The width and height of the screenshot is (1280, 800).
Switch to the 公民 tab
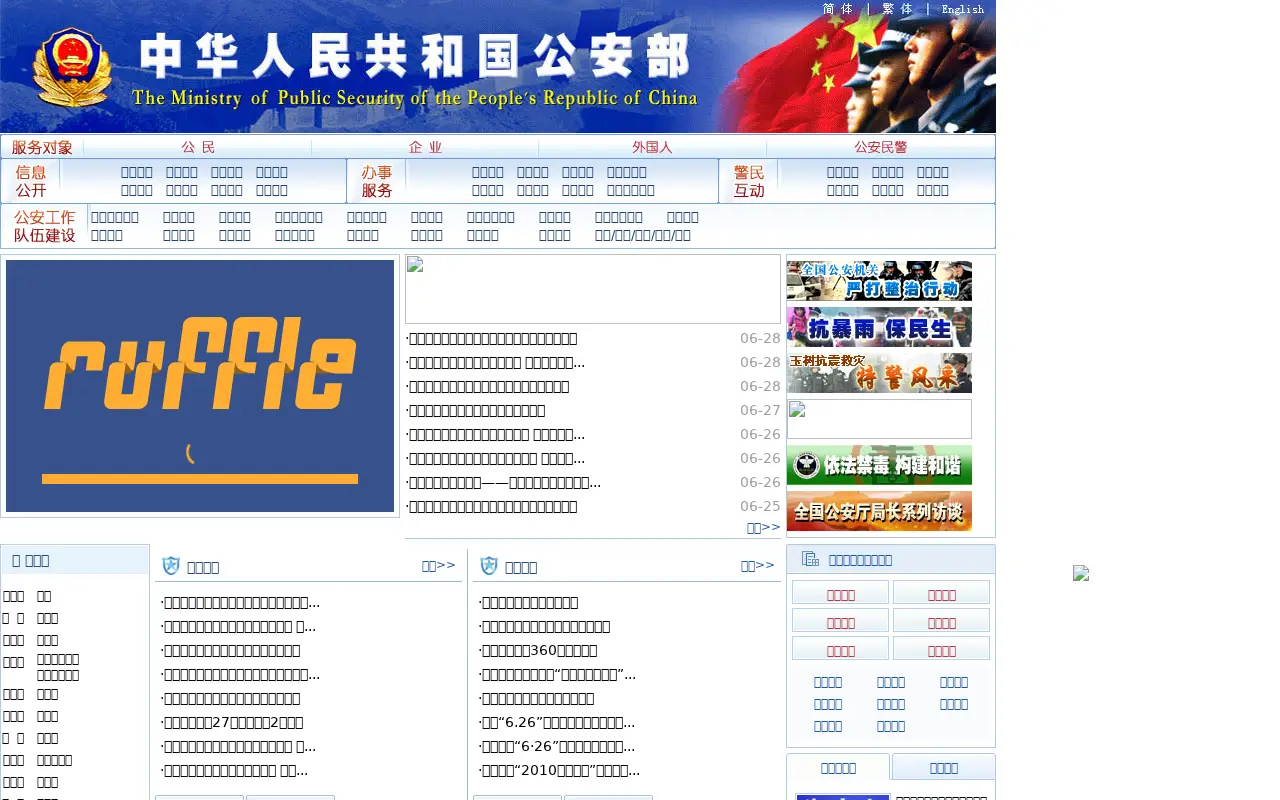pos(198,147)
